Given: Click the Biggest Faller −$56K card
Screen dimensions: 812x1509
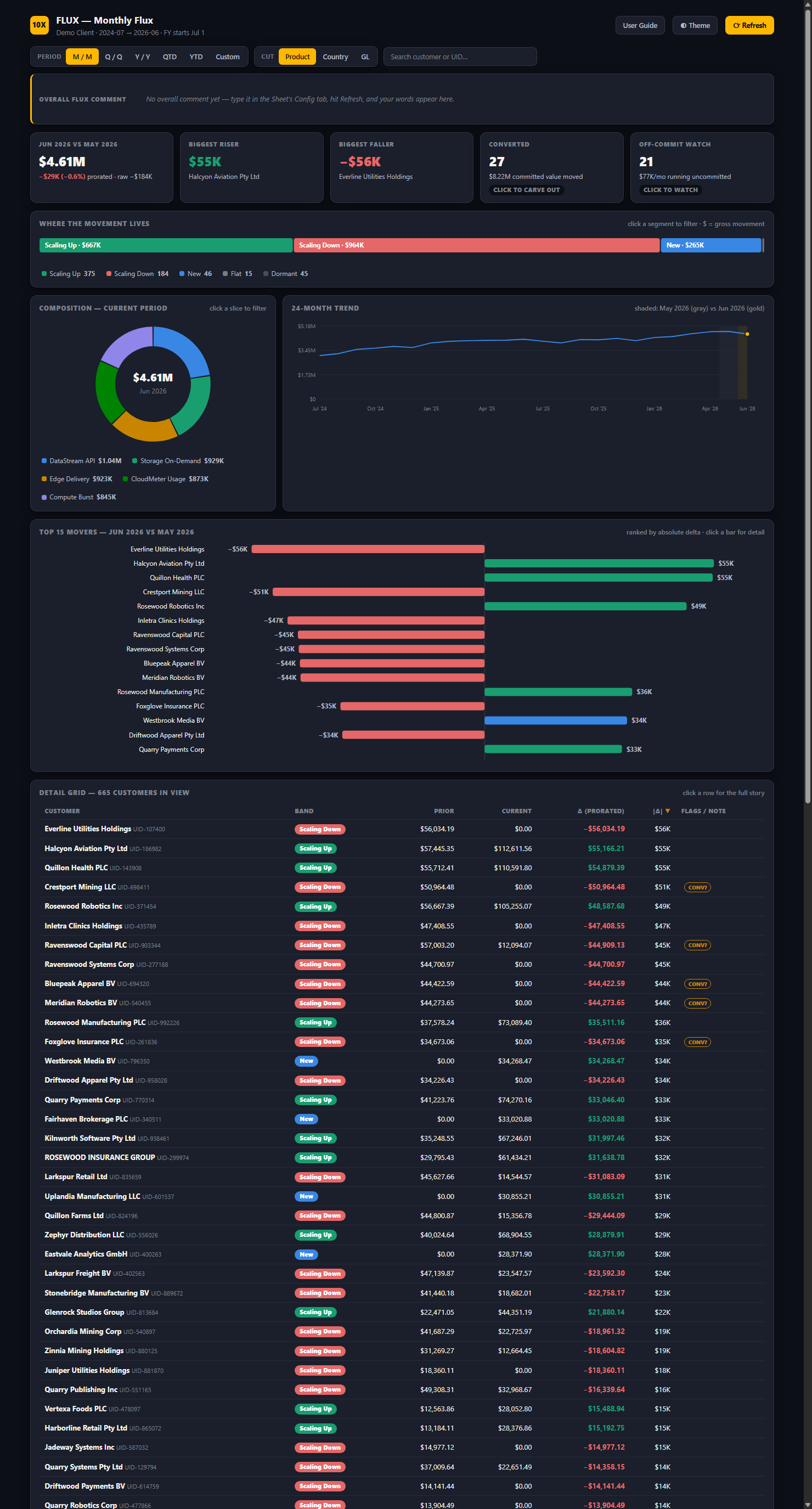Looking at the screenshot, I should (x=401, y=167).
